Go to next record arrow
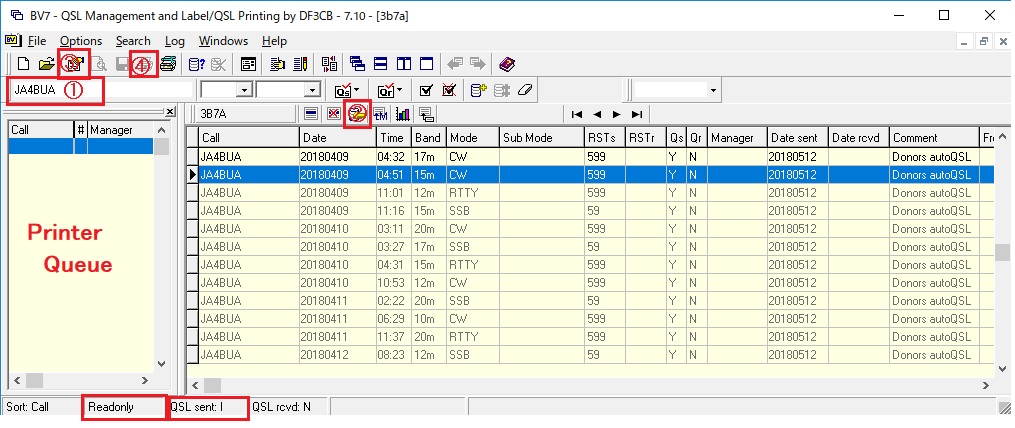1015x428 pixels. (x=617, y=115)
